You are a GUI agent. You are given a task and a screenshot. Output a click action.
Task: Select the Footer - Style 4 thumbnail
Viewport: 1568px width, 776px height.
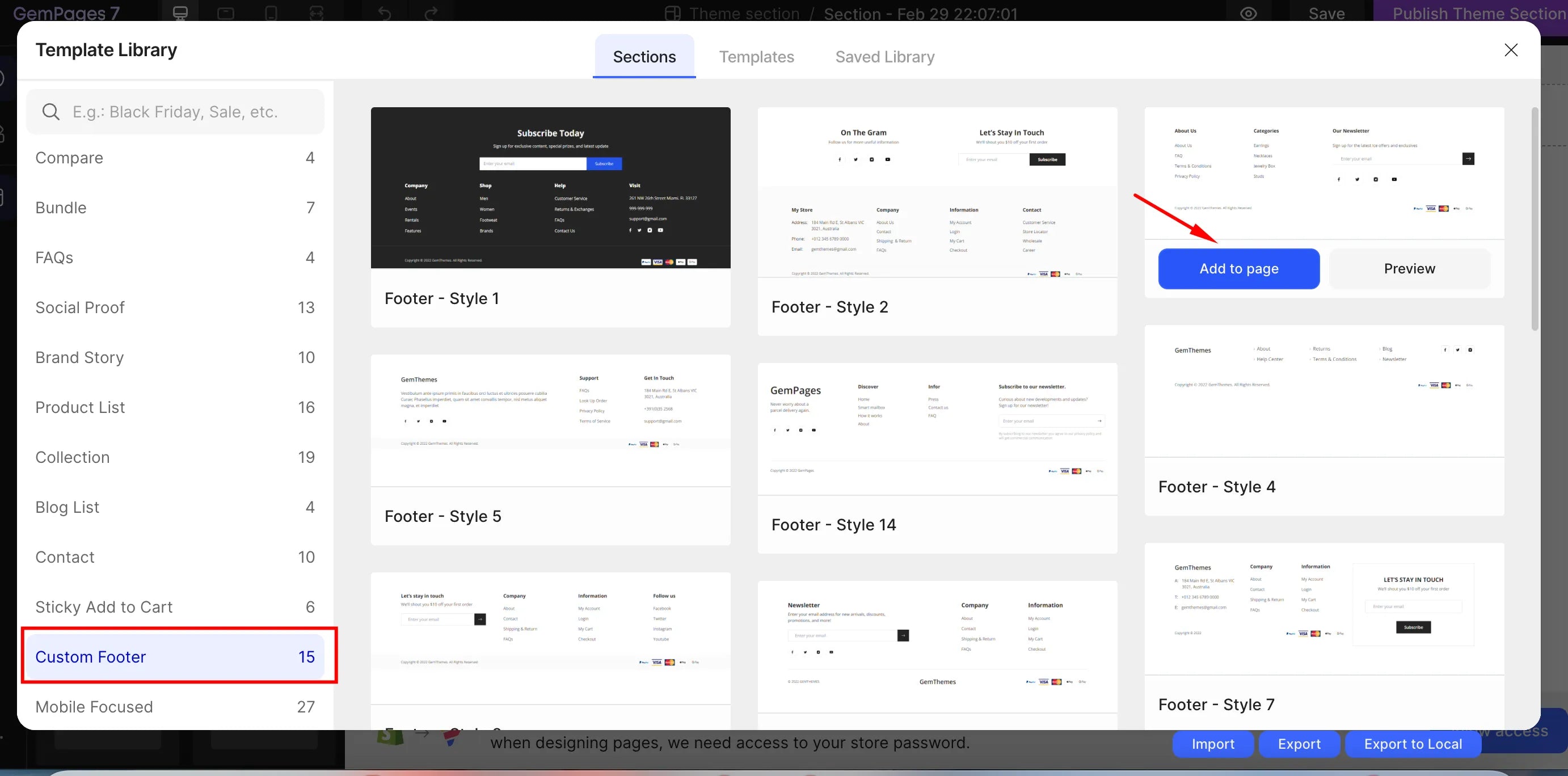1325,391
